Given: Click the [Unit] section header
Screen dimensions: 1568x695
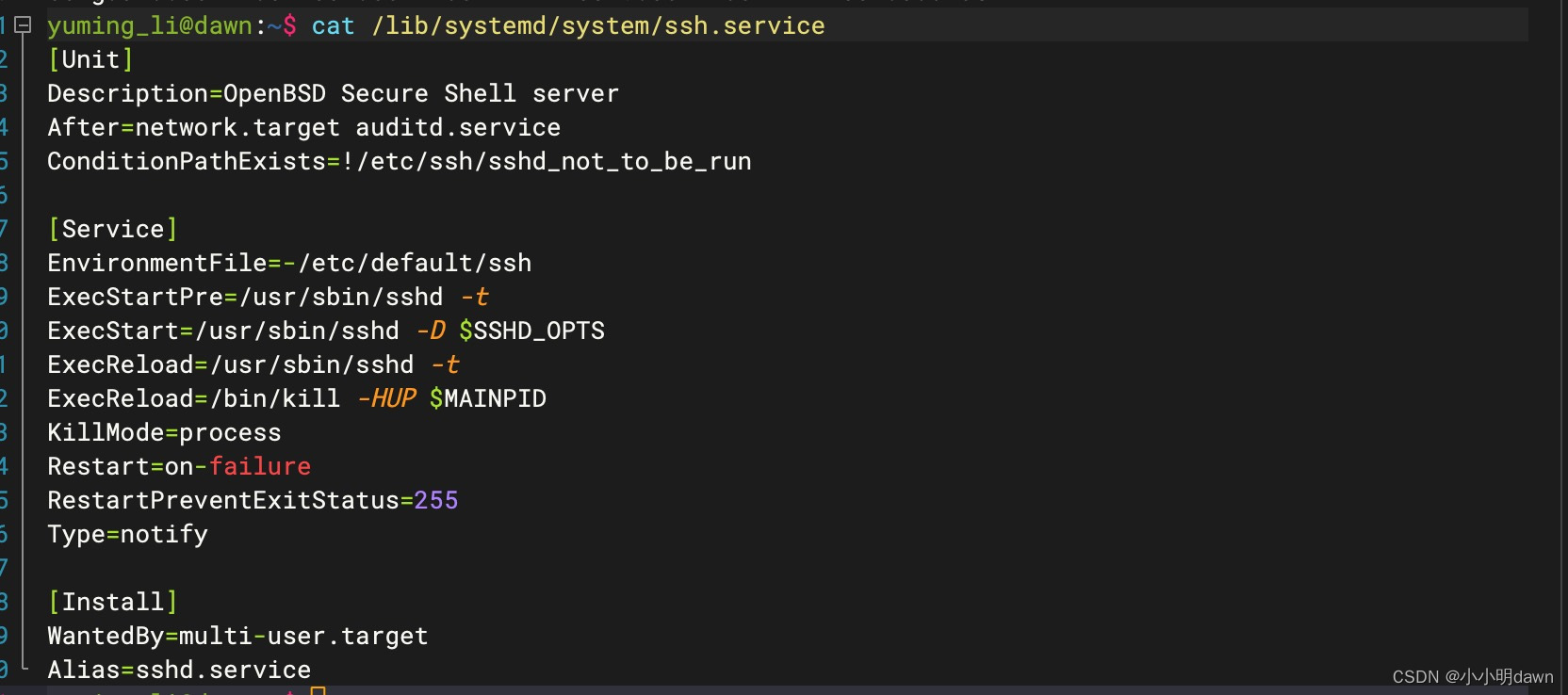Looking at the screenshot, I should click(90, 59).
